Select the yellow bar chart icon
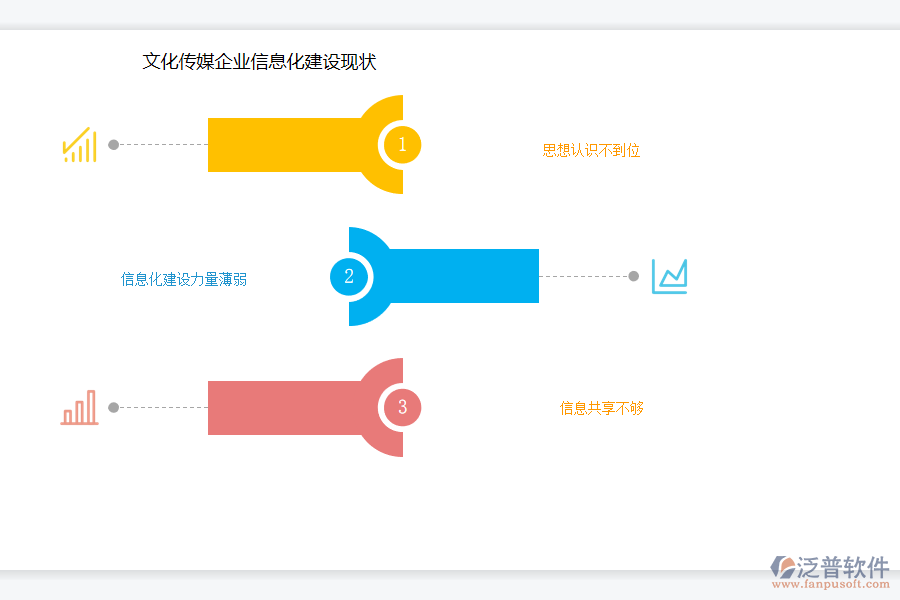The width and height of the screenshot is (900, 600). (80, 144)
